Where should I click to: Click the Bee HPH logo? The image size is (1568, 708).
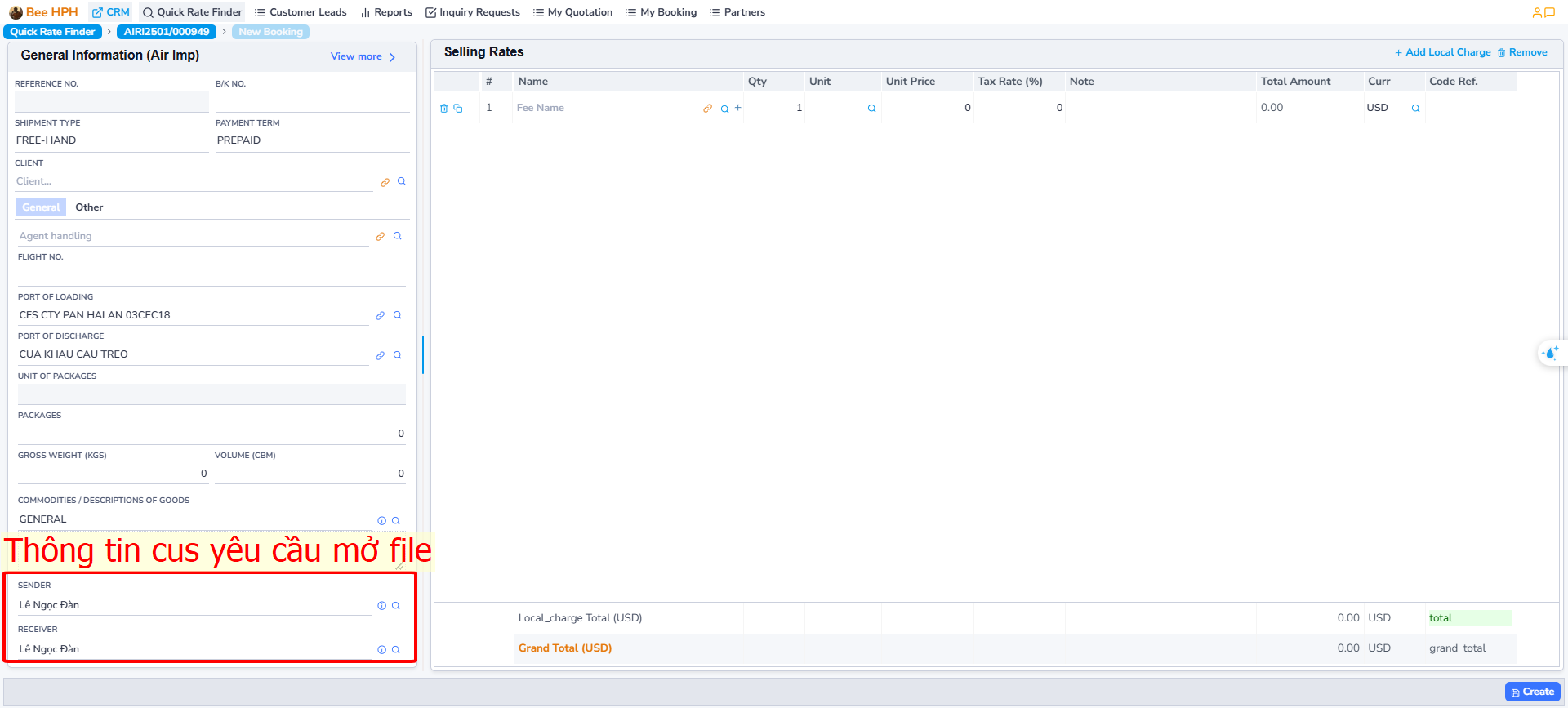click(x=43, y=12)
